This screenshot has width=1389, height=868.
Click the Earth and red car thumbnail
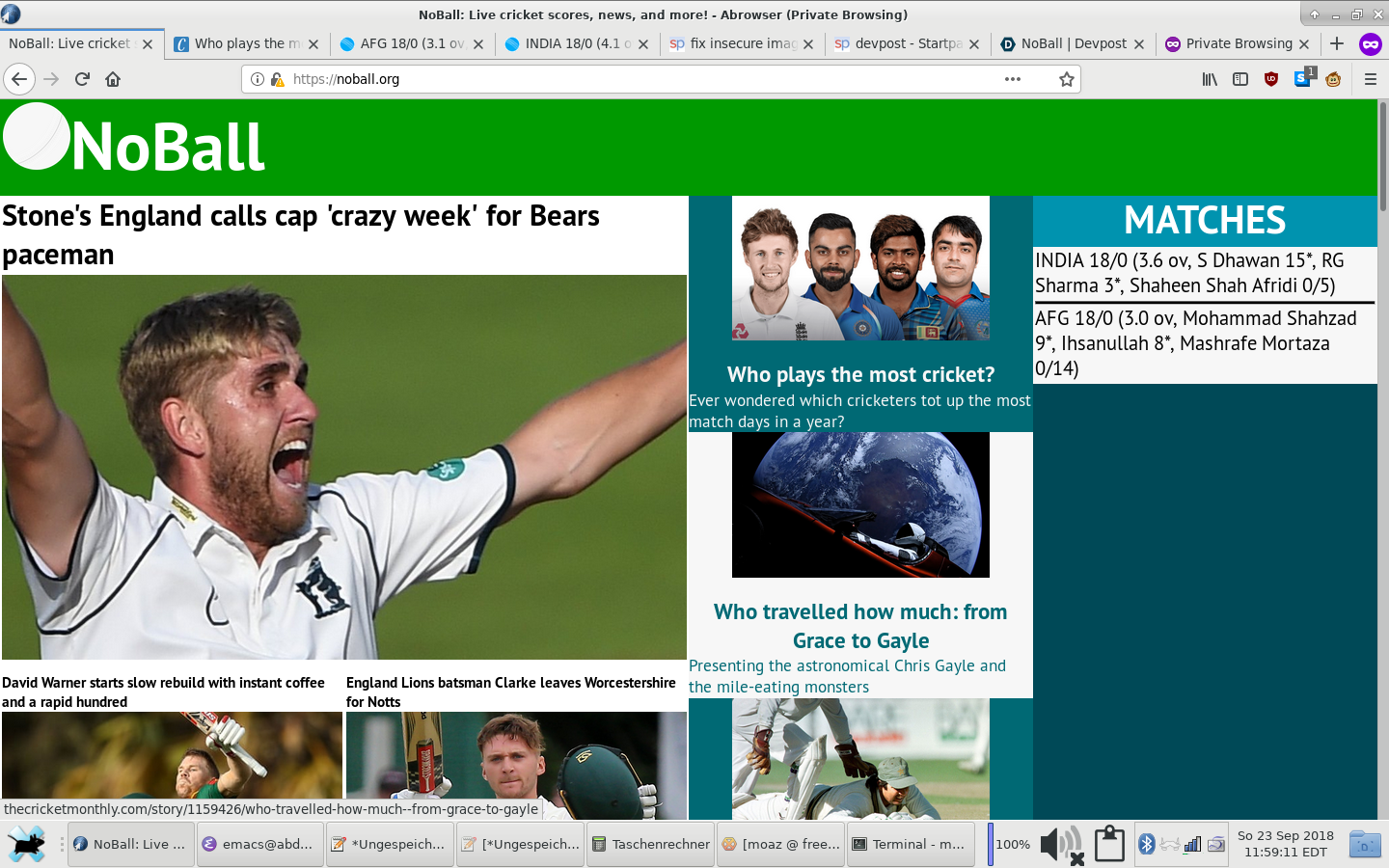pos(860,504)
